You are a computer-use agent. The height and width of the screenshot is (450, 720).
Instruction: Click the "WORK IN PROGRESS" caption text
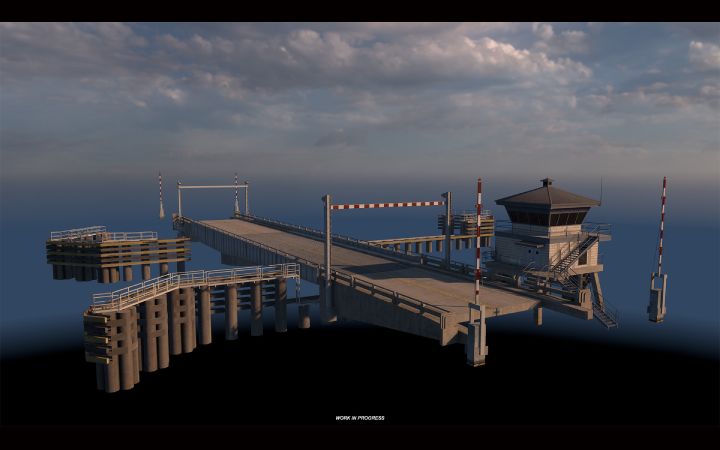[x=360, y=418]
